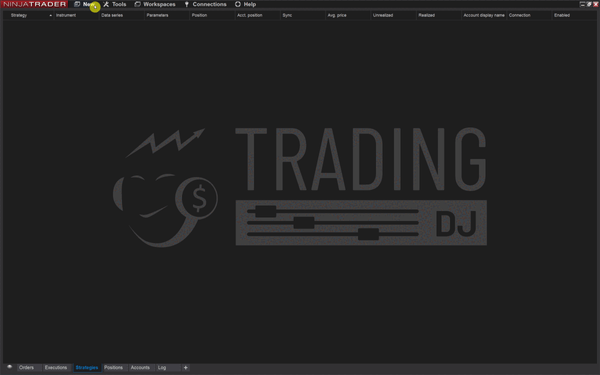Viewport: 600px width, 375px height.
Task: Open the Tools menu
Action: (119, 4)
